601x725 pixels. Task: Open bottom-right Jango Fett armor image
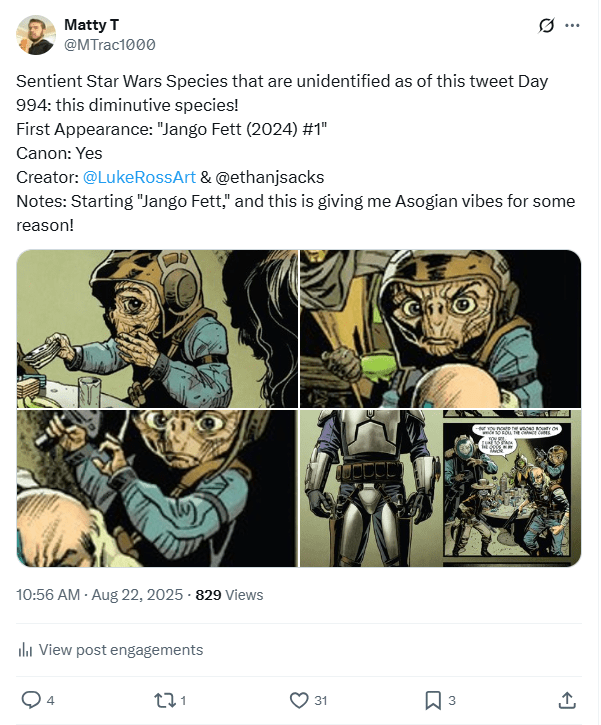point(440,488)
